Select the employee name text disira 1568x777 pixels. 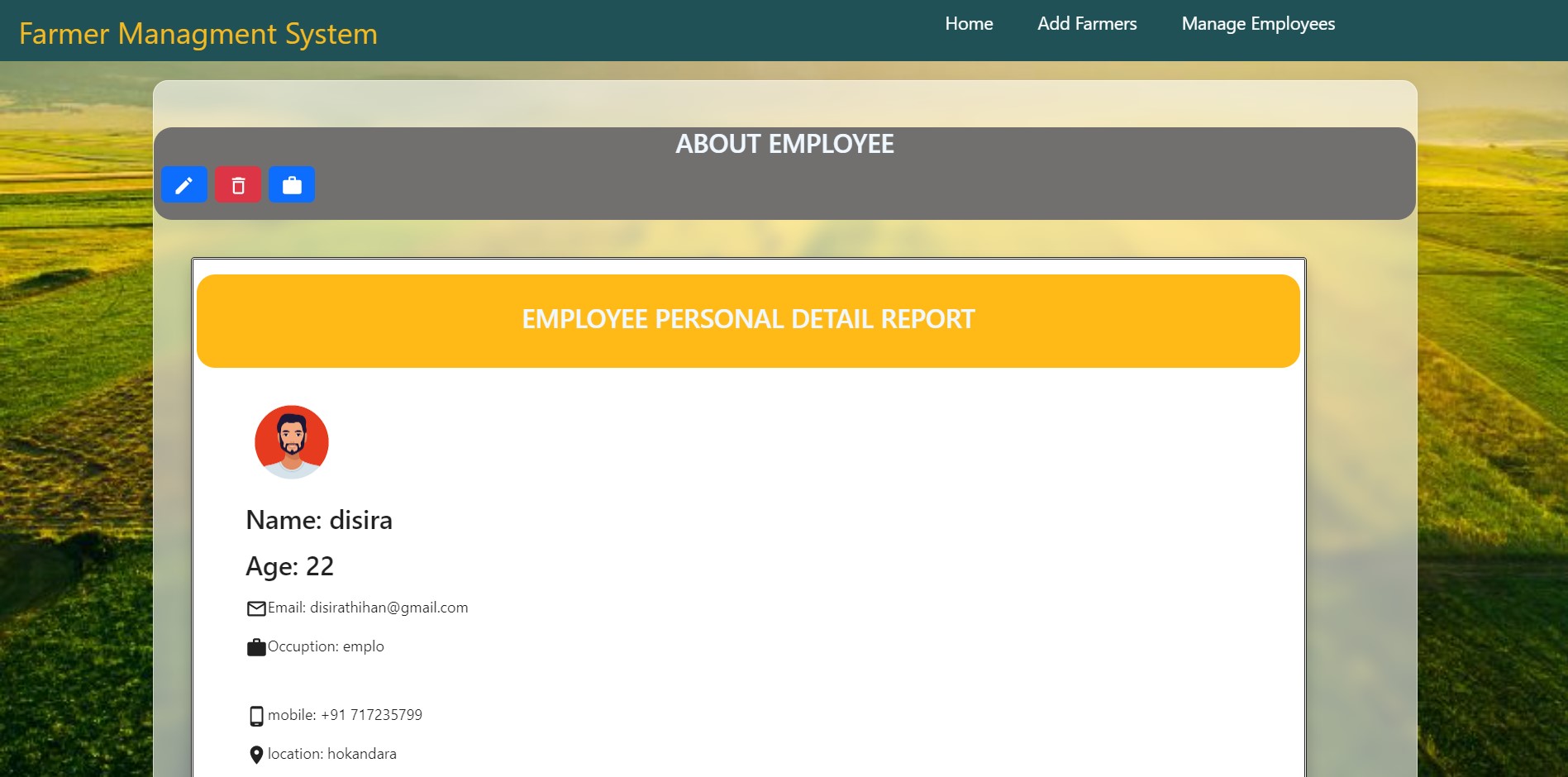(x=320, y=520)
